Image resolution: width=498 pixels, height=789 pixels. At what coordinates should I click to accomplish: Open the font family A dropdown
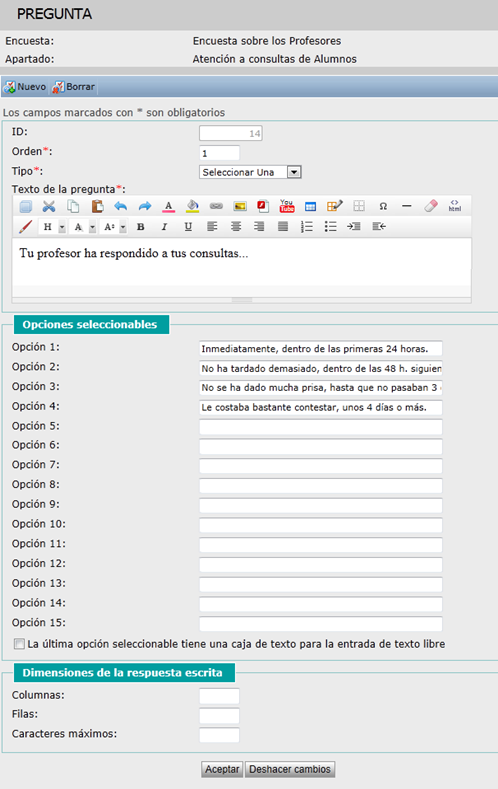click(84, 227)
